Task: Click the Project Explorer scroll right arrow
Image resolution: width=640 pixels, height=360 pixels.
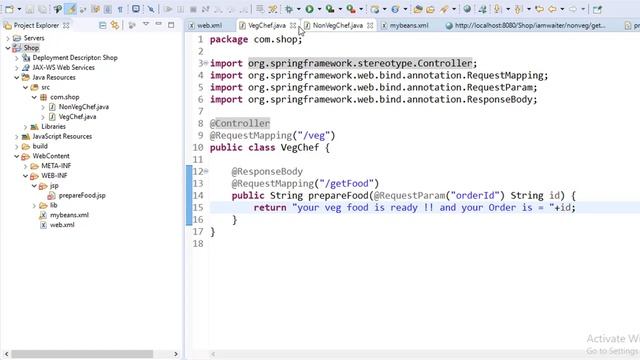Action: pyautogui.click(x=176, y=353)
